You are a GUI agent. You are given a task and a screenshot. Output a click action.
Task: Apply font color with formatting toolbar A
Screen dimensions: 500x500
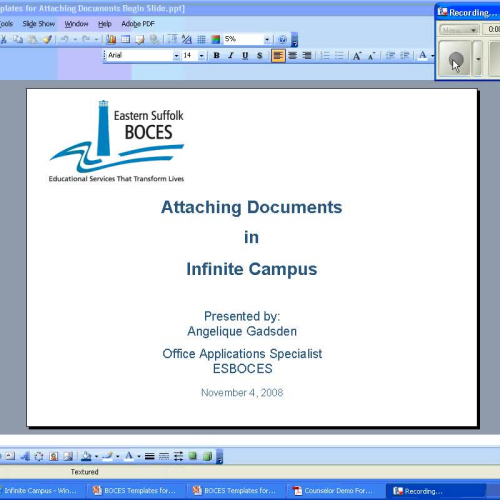pos(423,55)
